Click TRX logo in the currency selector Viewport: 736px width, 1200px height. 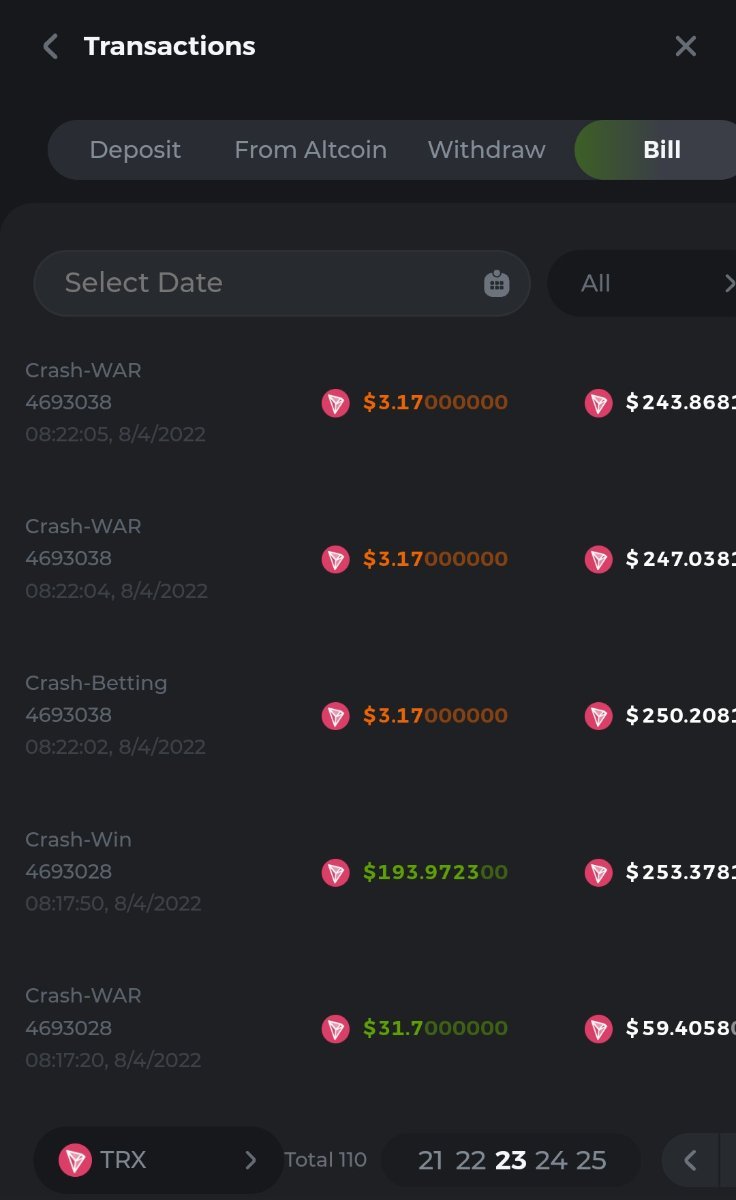(75, 1160)
